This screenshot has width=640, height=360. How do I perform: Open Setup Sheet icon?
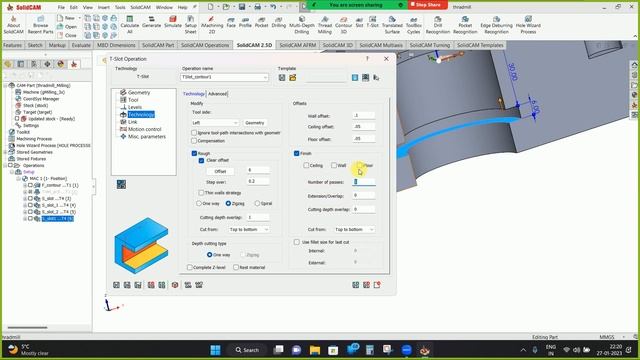(191, 25)
